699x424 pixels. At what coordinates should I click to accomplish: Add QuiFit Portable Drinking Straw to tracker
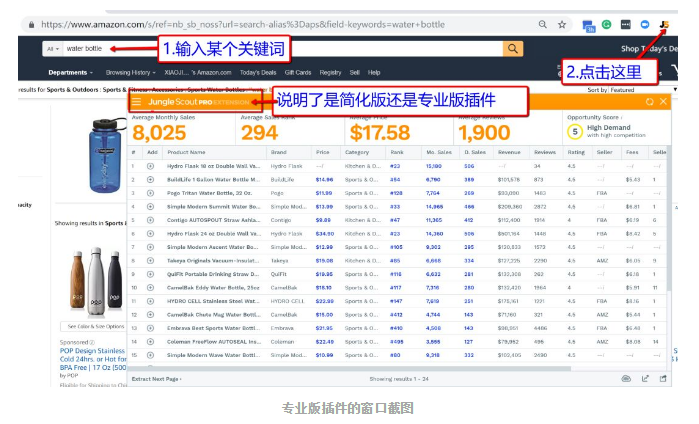point(151,274)
